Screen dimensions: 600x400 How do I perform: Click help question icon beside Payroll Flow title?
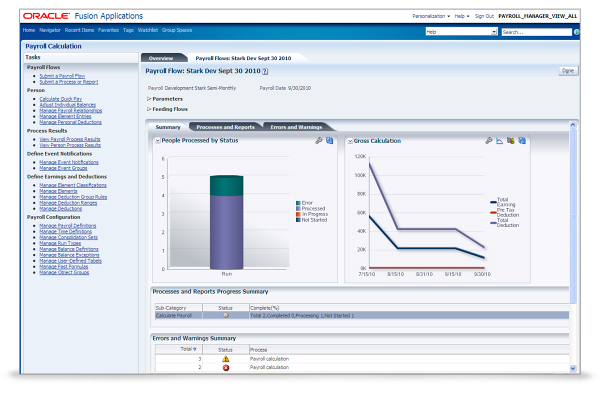coord(265,71)
